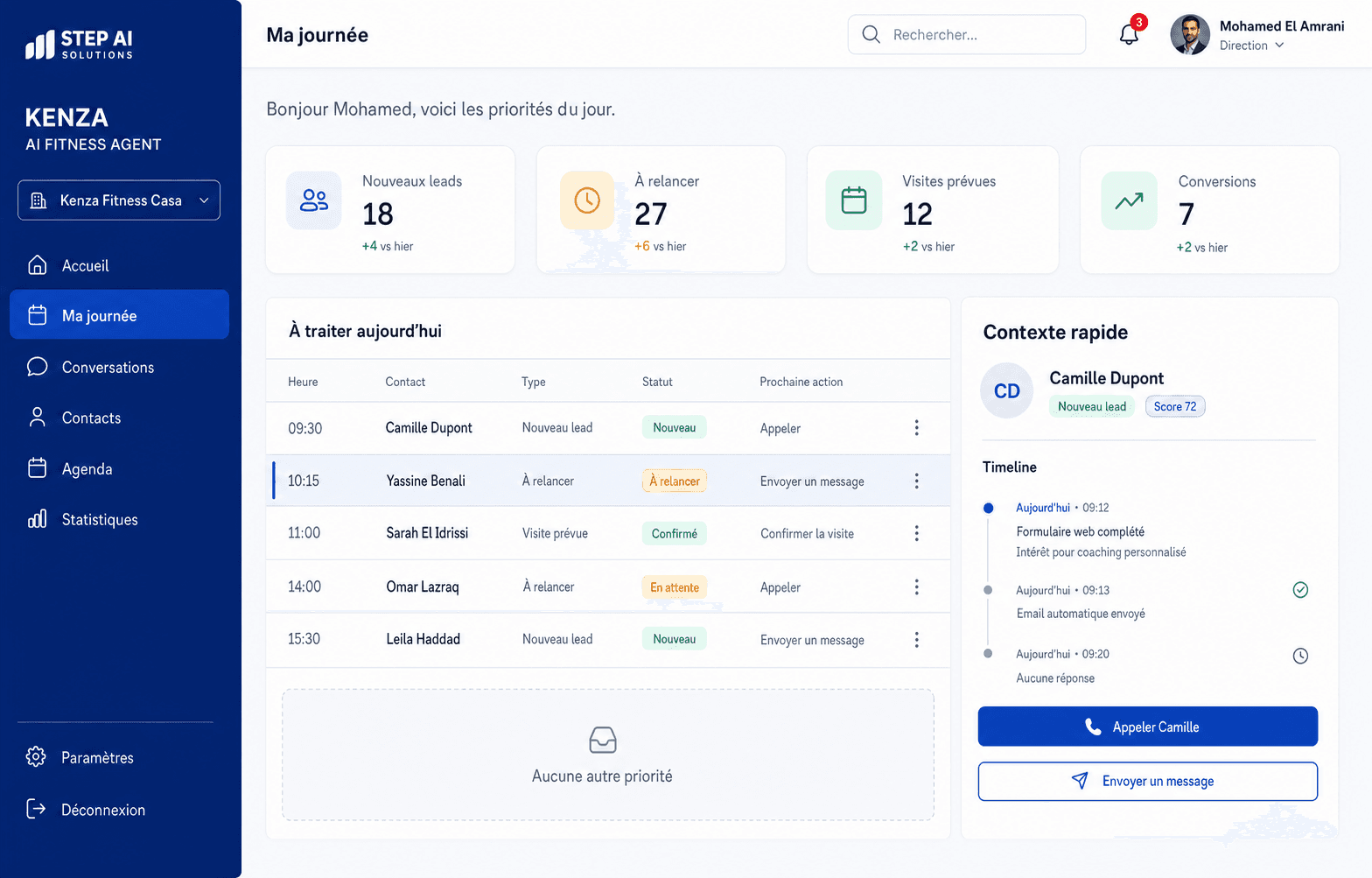Click contact name Camille Dupont in the table
Viewport: 1372px width, 878px height.
[429, 427]
